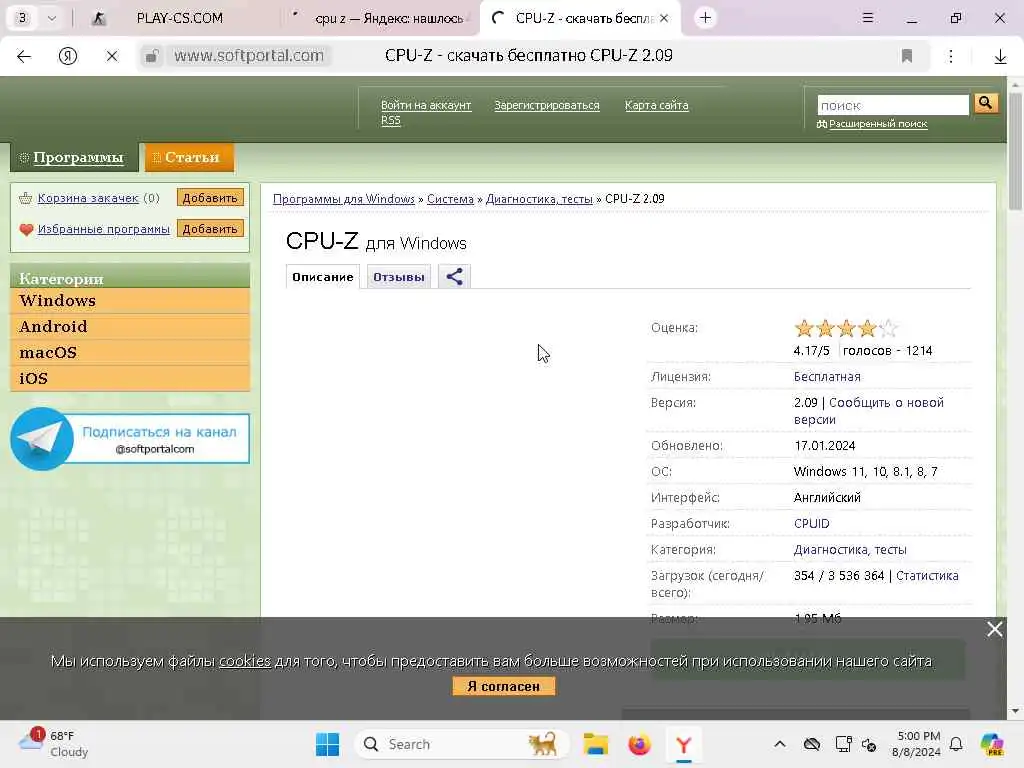Open the Статистика link
Image resolution: width=1024 pixels, height=768 pixels.
coord(927,576)
